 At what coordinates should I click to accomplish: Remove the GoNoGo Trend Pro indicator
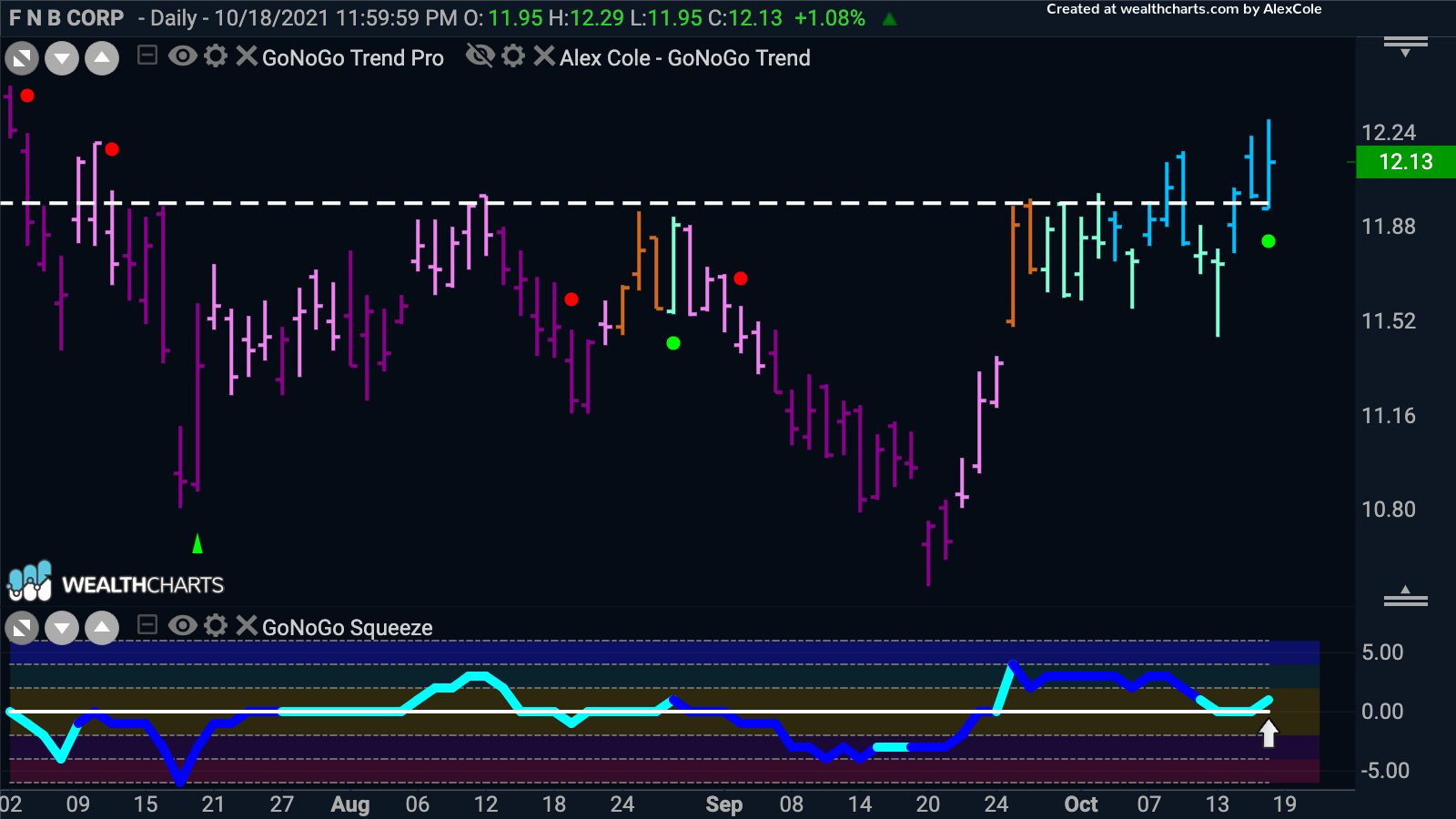tap(246, 56)
